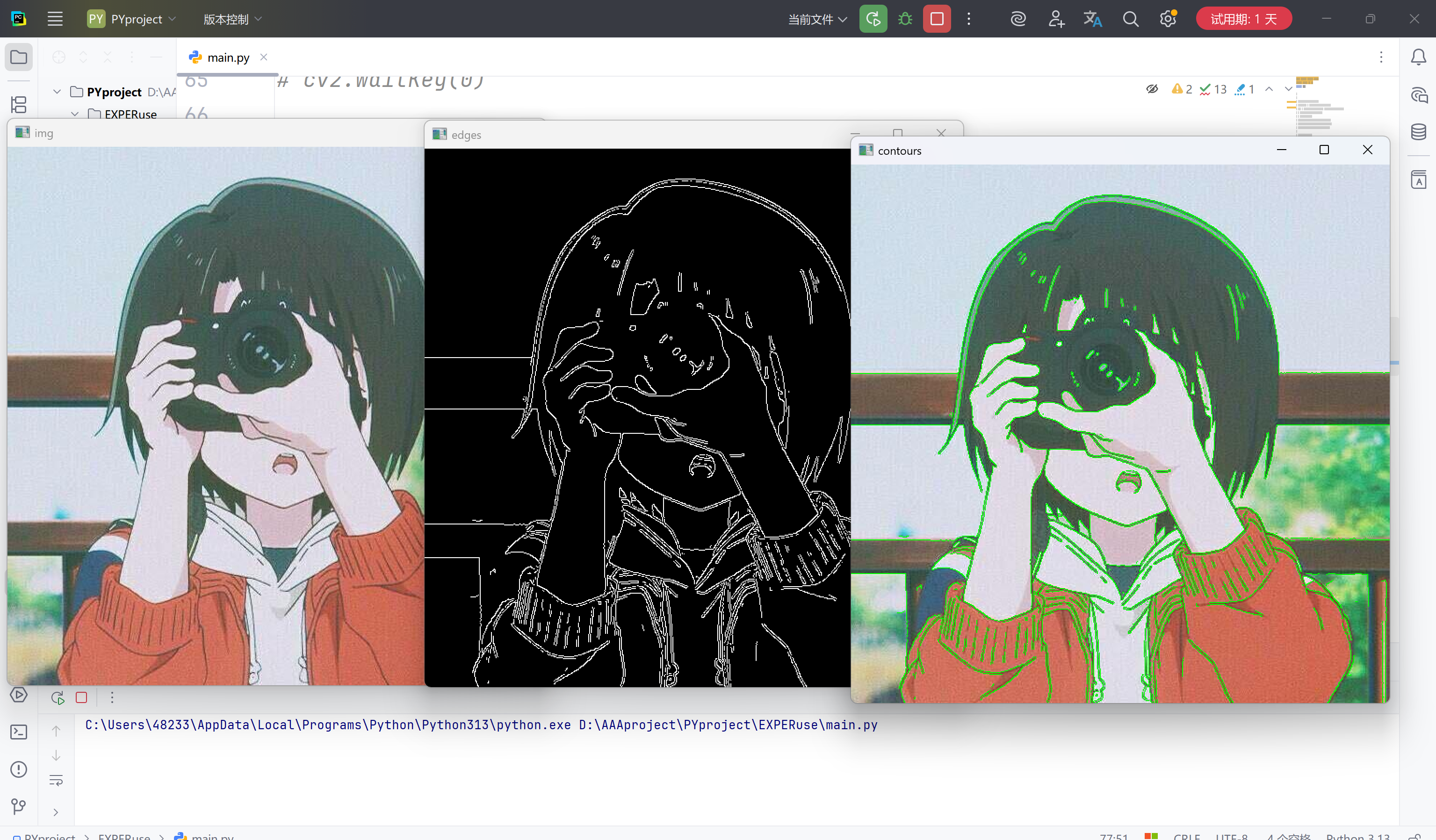Expand the hidden console toolbar chevron
This screenshot has width=1436, height=840.
(x=56, y=812)
